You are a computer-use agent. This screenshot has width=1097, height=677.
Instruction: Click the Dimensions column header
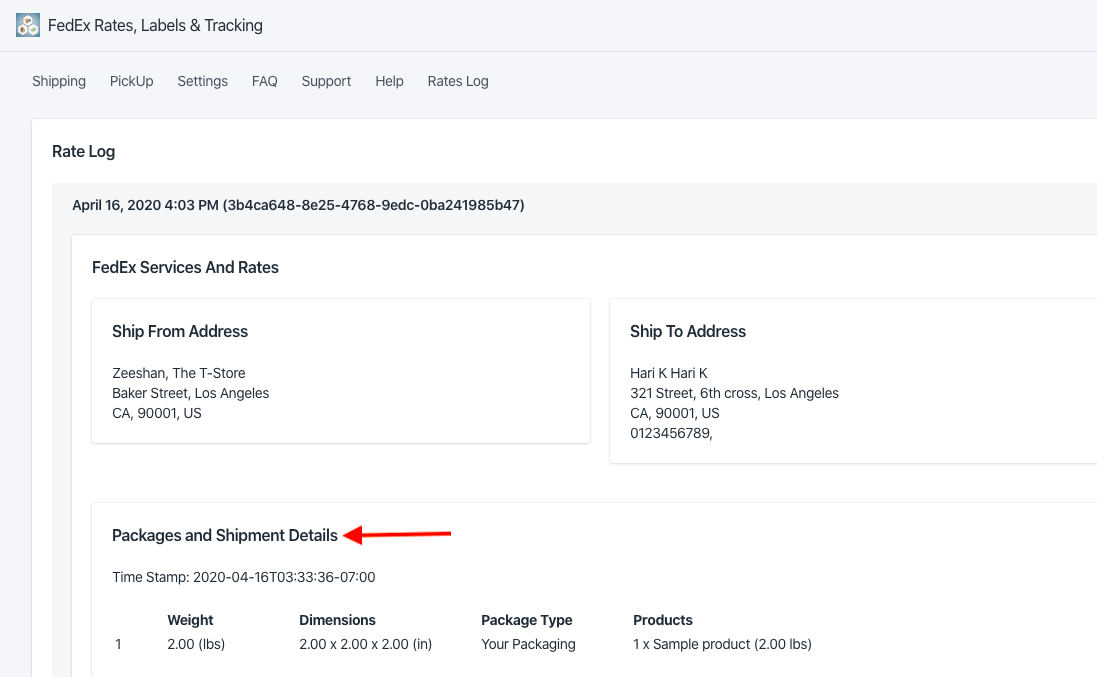point(337,620)
